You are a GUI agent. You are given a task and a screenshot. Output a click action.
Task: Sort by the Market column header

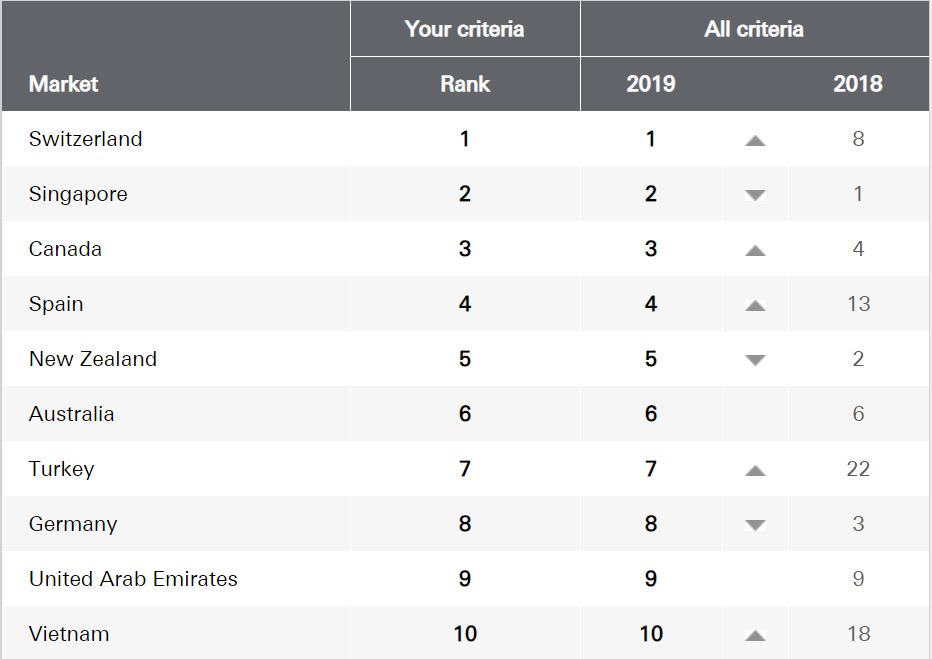pyautogui.click(x=63, y=84)
